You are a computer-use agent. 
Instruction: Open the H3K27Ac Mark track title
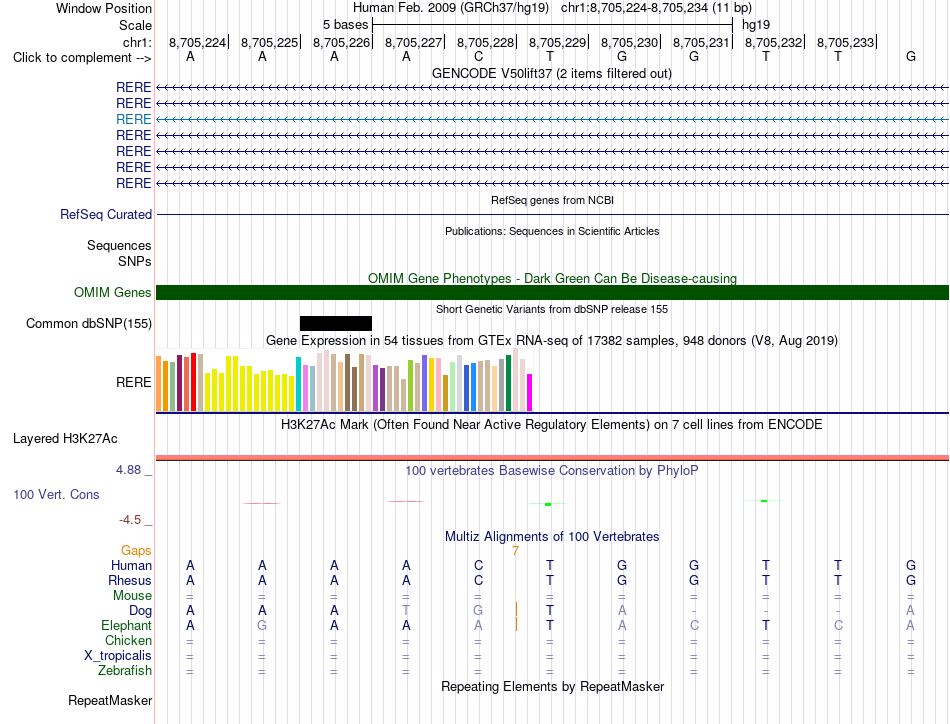(551, 424)
